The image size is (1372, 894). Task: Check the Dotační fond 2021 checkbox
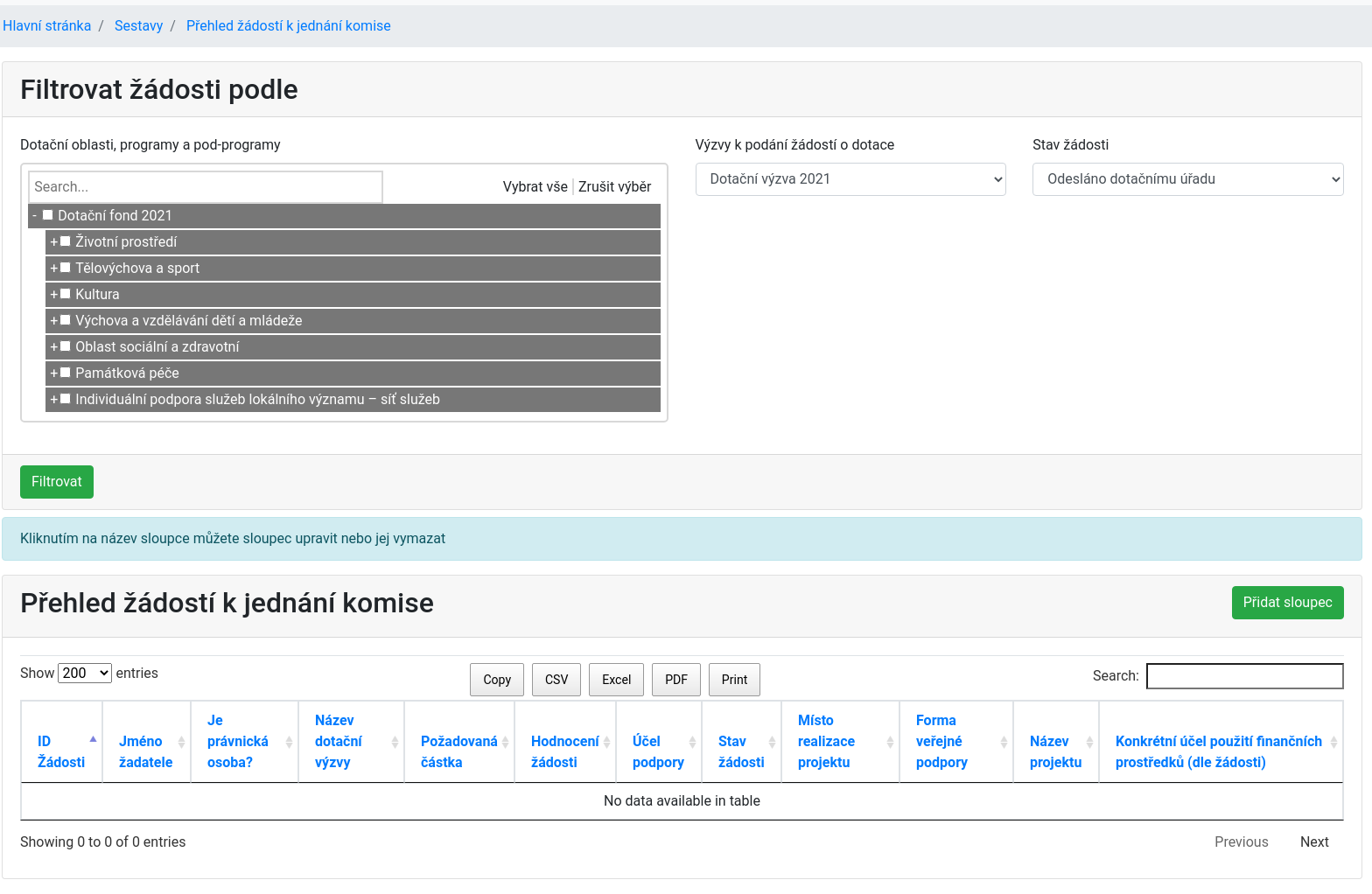48,215
